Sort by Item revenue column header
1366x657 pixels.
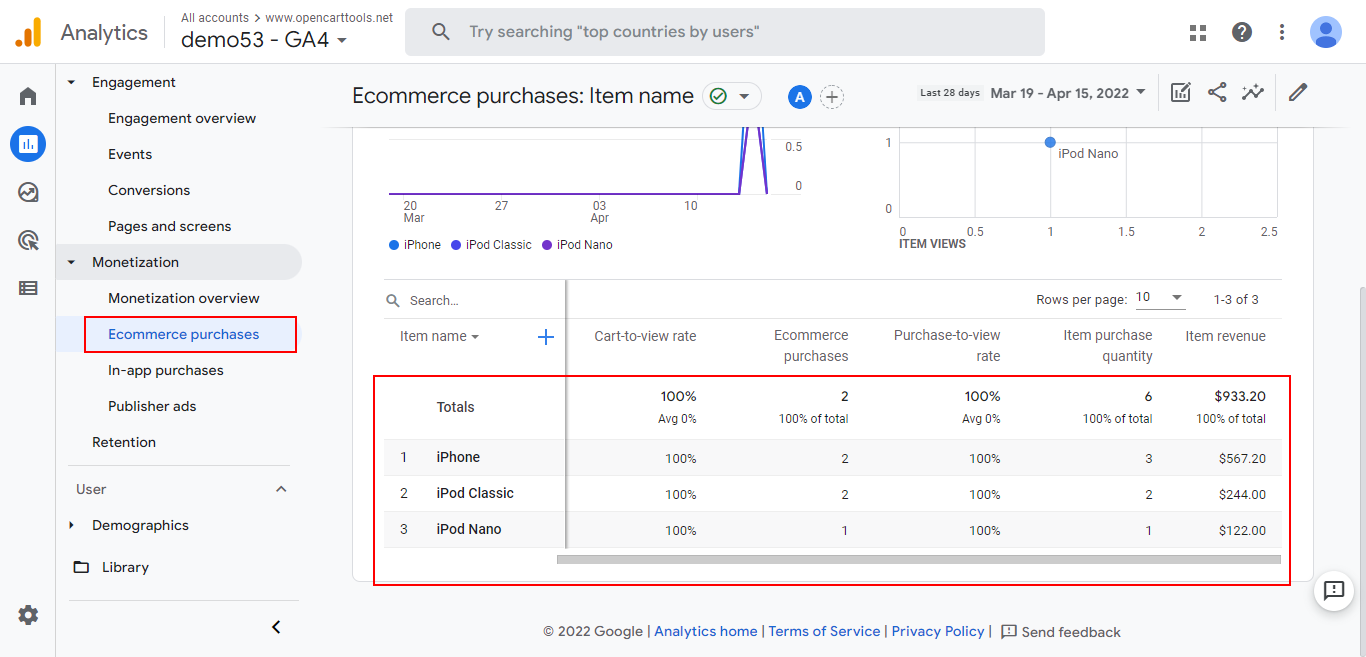pyautogui.click(x=1225, y=336)
